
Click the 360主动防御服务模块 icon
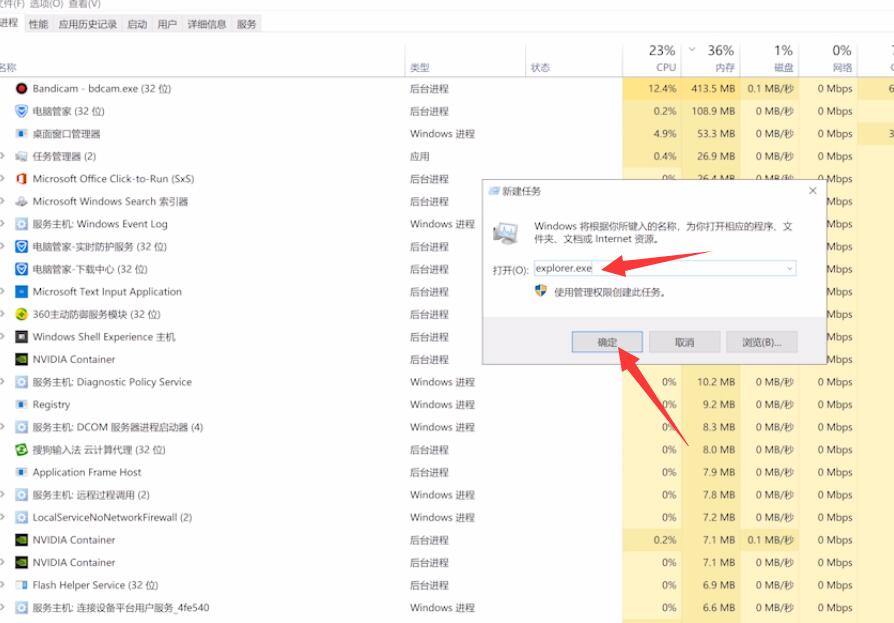tap(21, 314)
